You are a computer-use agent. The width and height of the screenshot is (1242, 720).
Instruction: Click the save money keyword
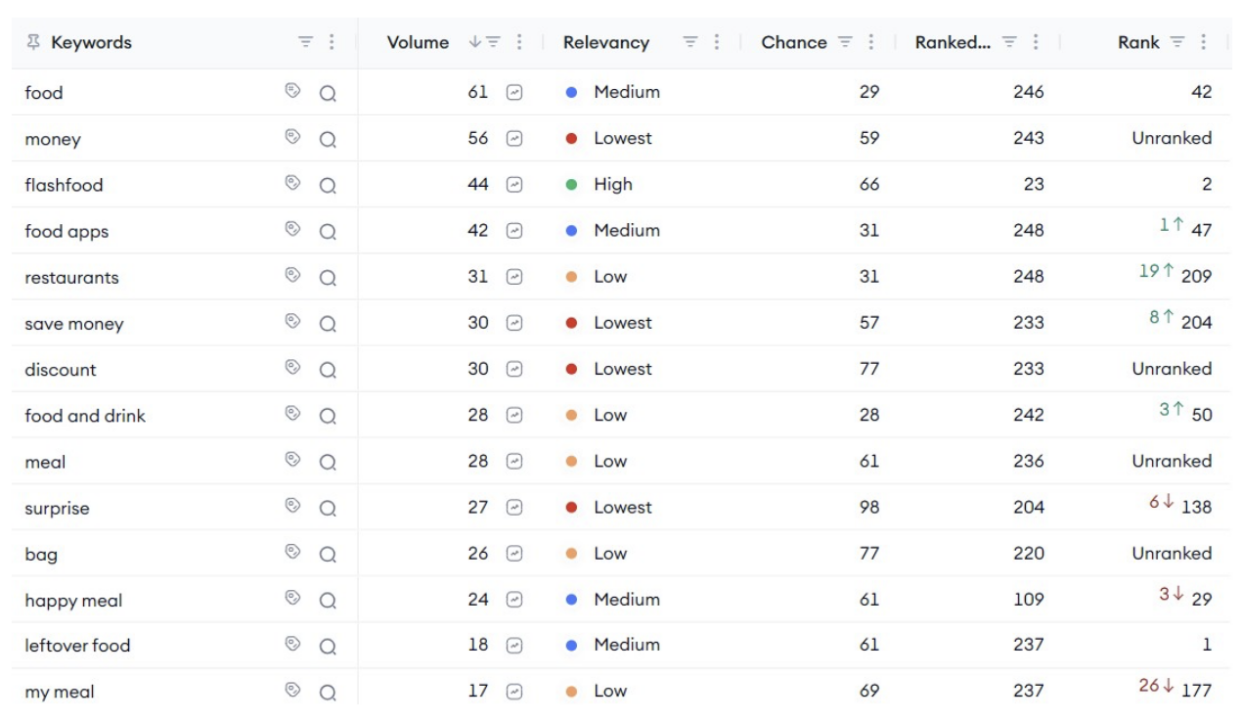[74, 324]
